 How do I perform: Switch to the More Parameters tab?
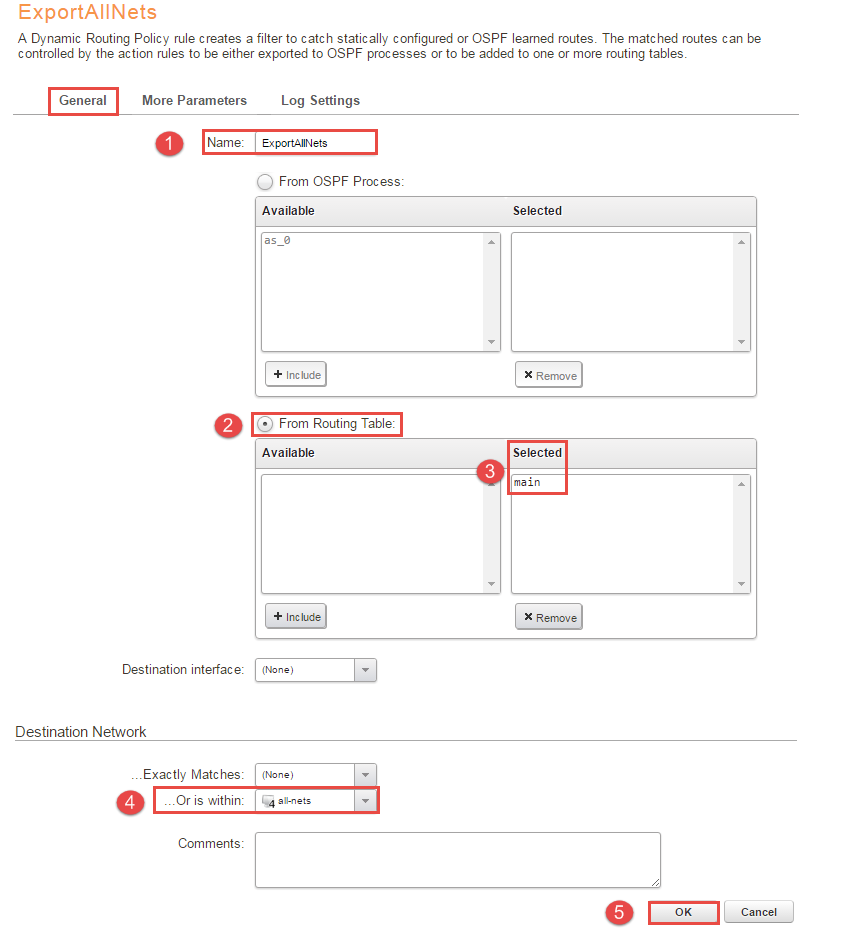194,101
